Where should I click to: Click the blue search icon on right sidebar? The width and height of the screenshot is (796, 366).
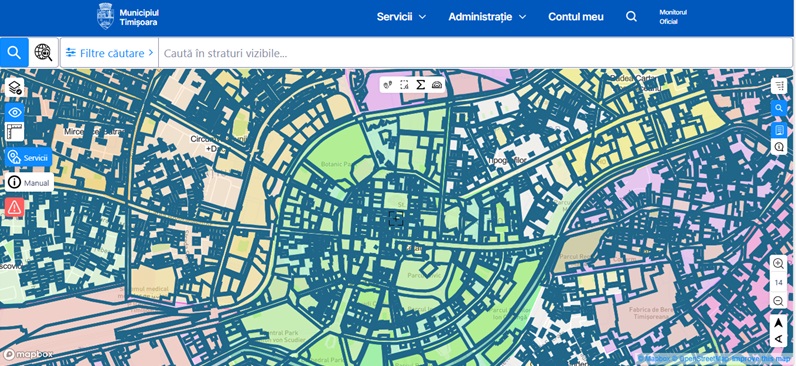tap(779, 108)
